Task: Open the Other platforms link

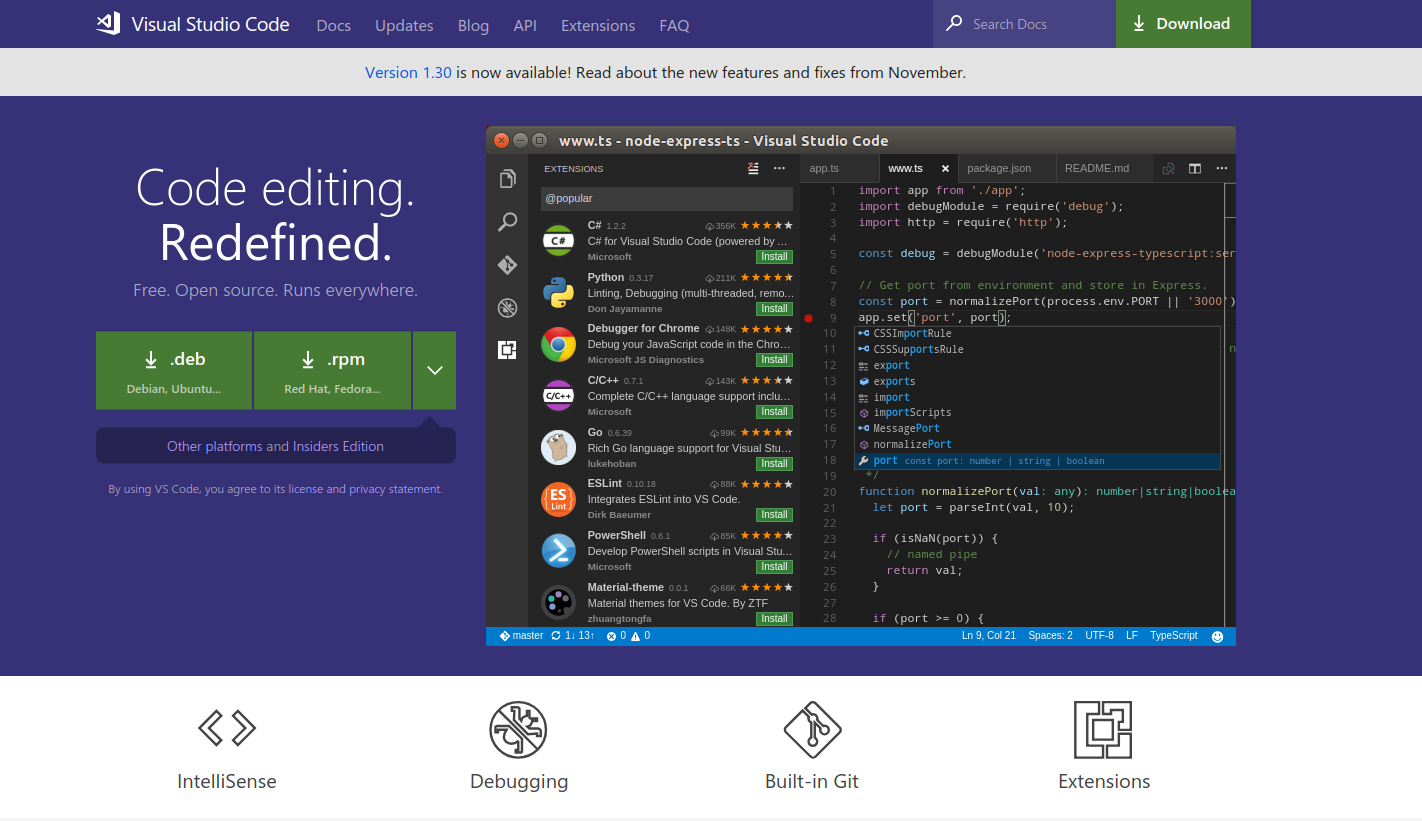Action: 215,446
